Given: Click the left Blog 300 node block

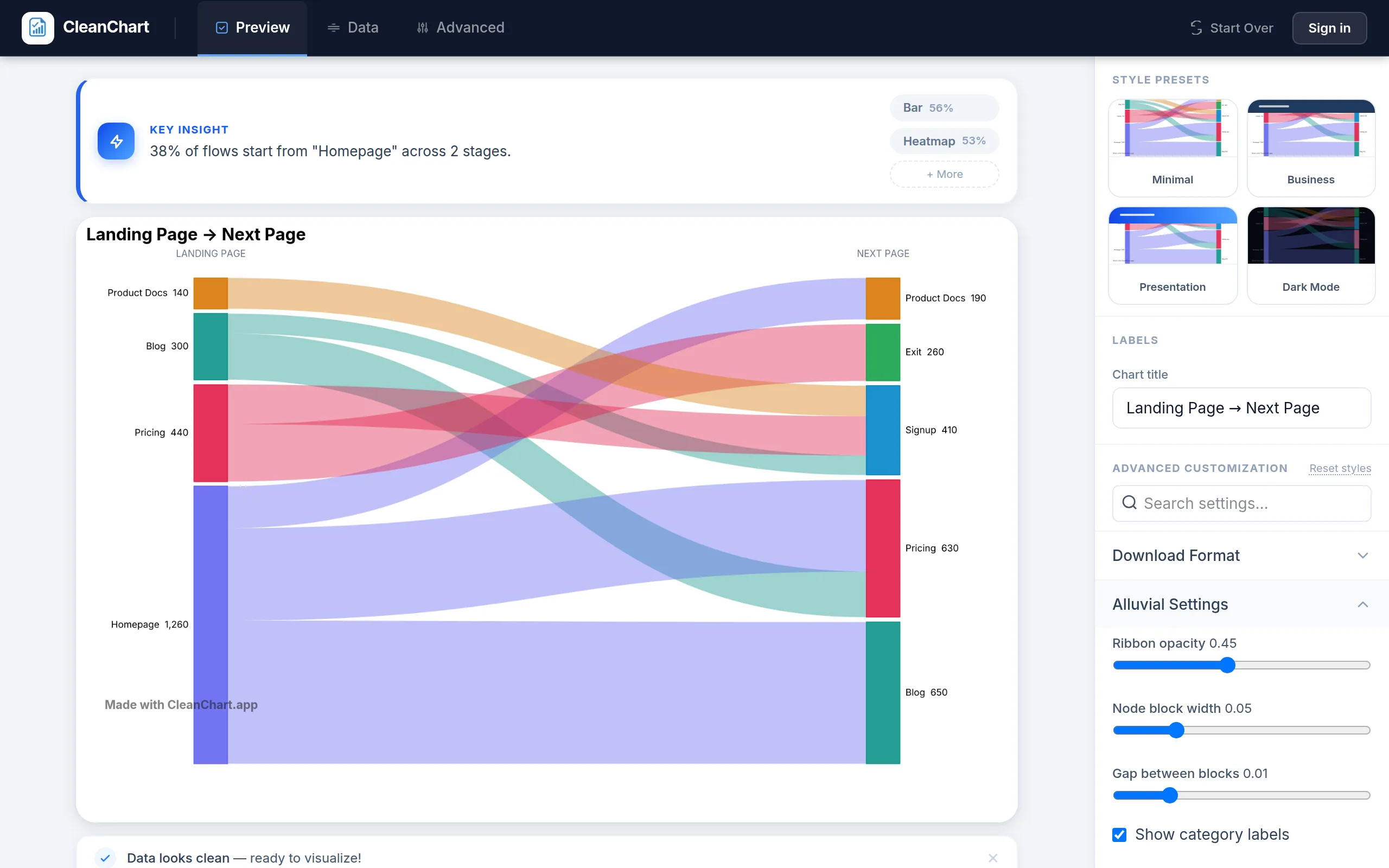Looking at the screenshot, I should (211, 346).
